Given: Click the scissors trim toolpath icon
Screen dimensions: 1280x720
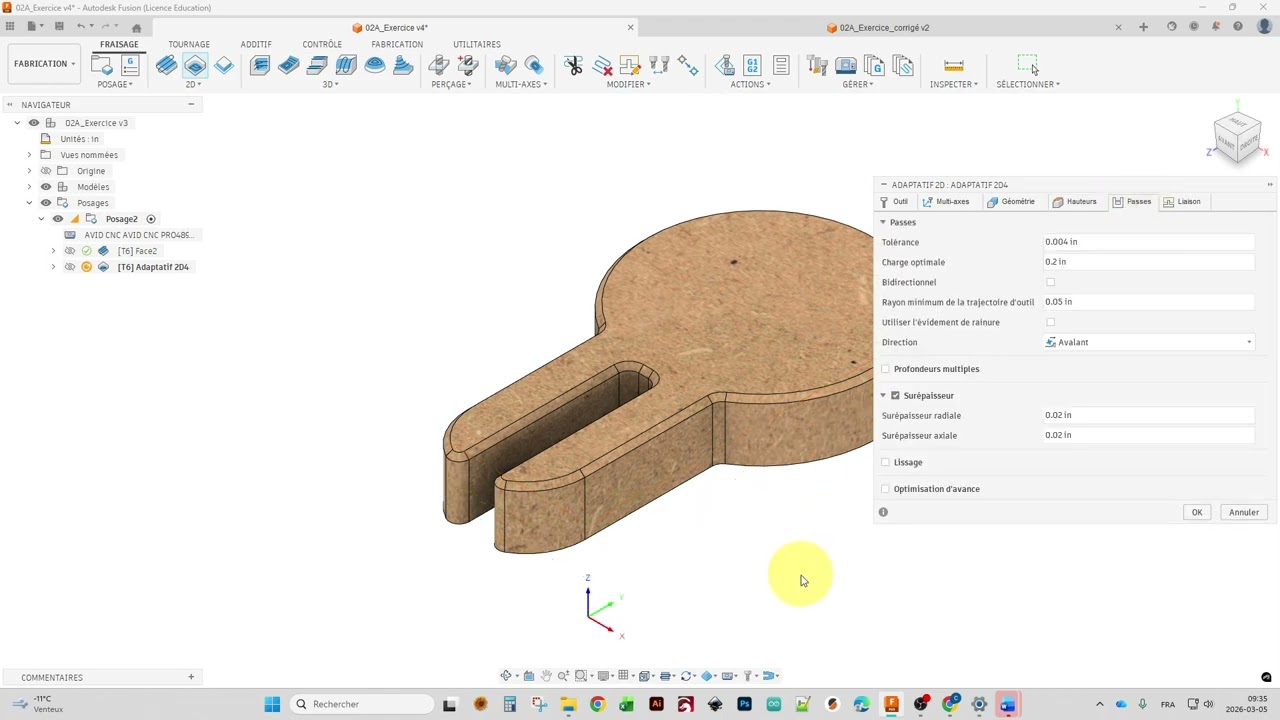Looking at the screenshot, I should pyautogui.click(x=573, y=65).
